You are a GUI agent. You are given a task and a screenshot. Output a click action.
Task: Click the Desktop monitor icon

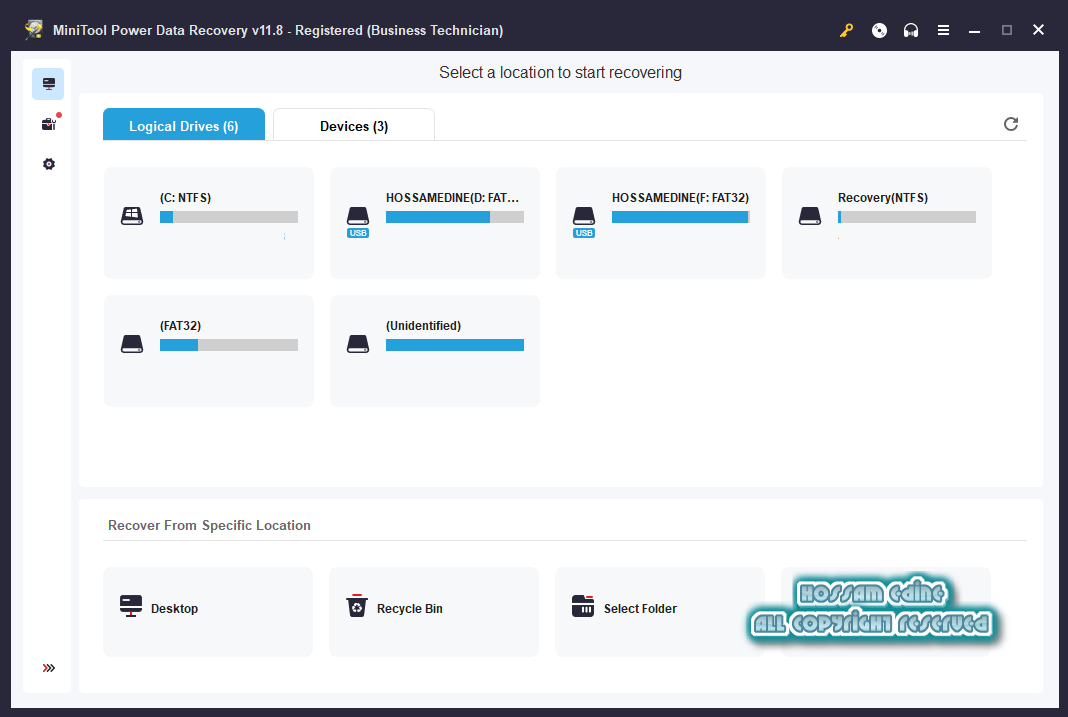tap(131, 606)
